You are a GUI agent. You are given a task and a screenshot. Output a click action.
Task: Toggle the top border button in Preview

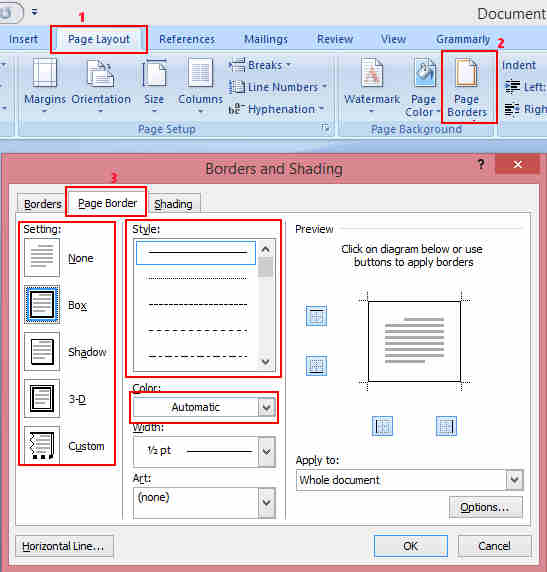pyautogui.click(x=316, y=316)
